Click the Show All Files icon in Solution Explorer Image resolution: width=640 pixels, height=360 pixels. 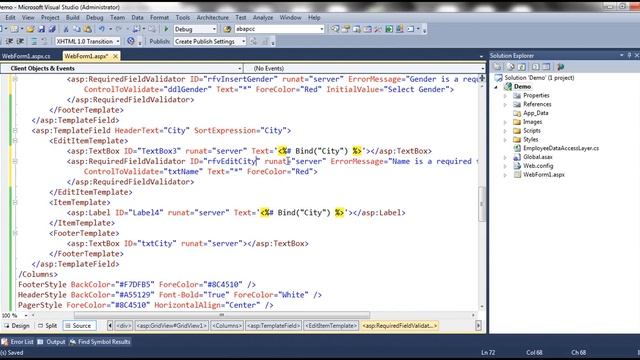pyautogui.click(x=510, y=67)
